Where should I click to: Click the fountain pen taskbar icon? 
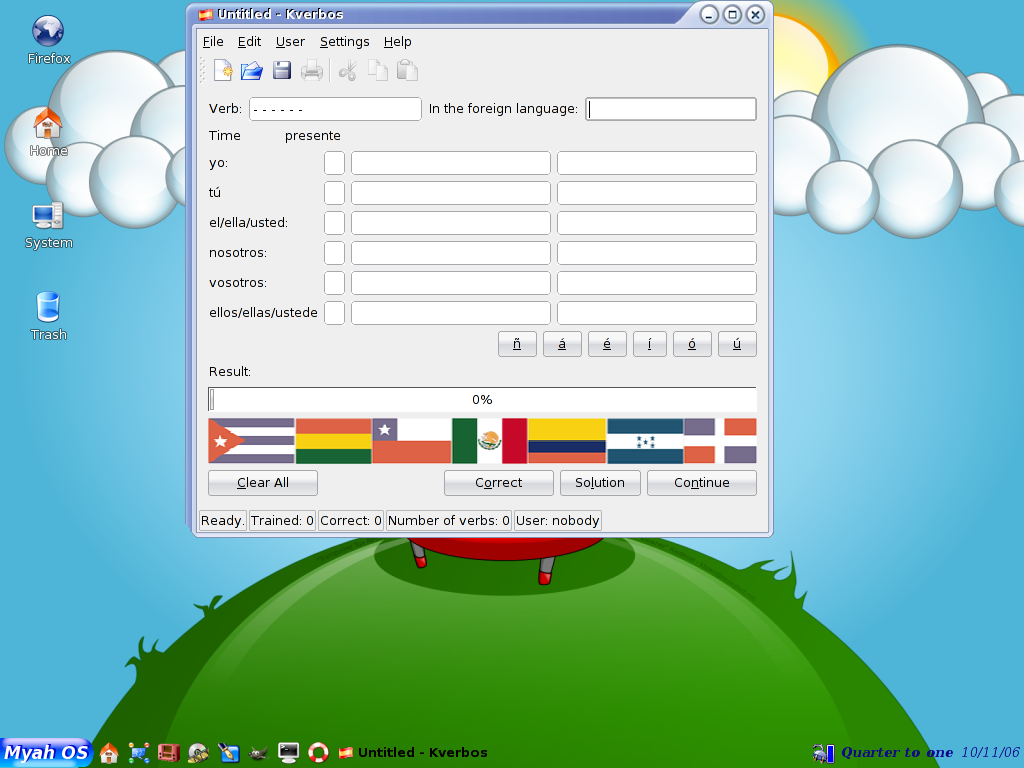(x=229, y=752)
